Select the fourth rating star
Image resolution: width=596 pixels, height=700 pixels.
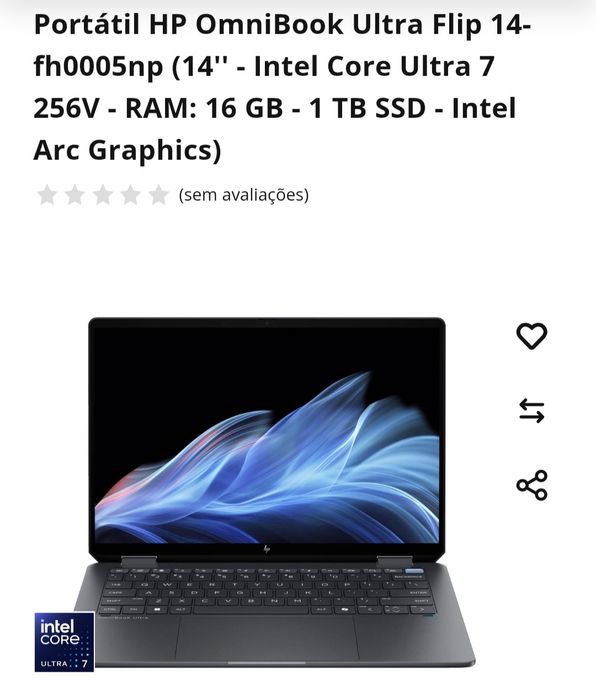(130, 195)
